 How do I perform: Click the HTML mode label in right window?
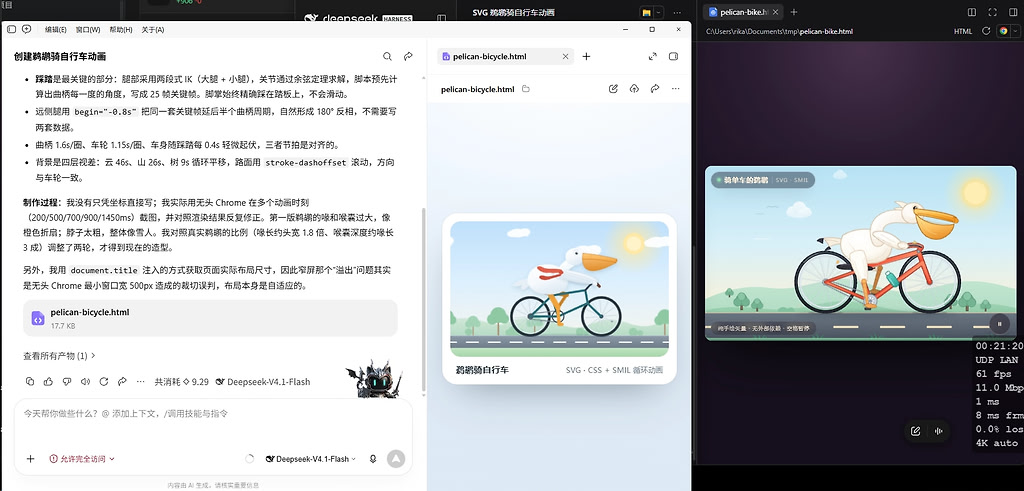coord(963,31)
